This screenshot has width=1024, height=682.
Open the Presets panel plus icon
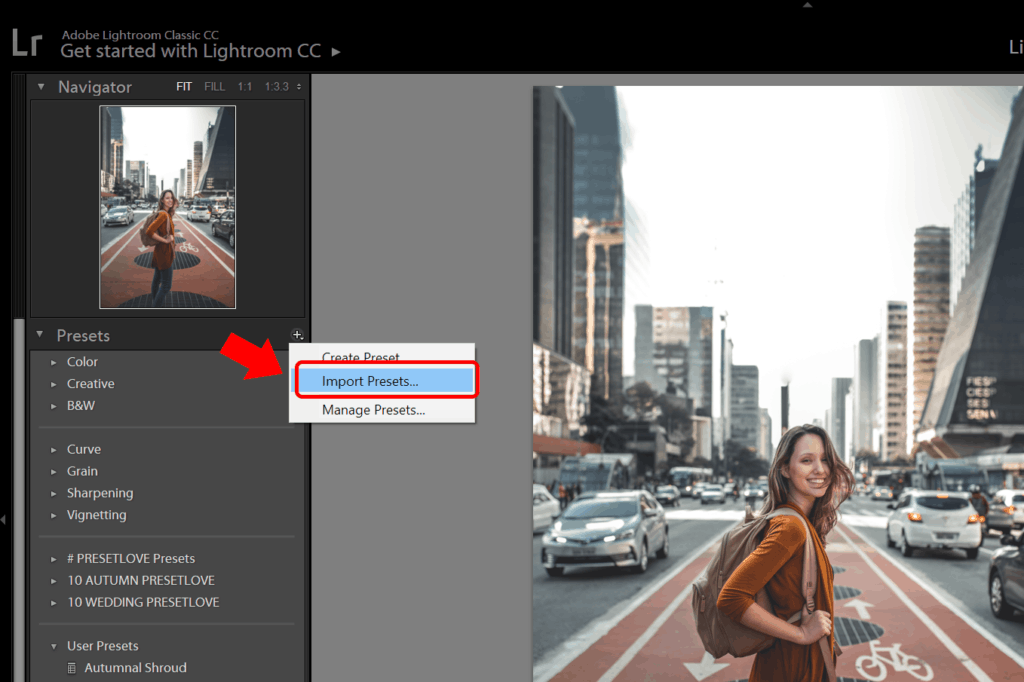click(x=297, y=335)
